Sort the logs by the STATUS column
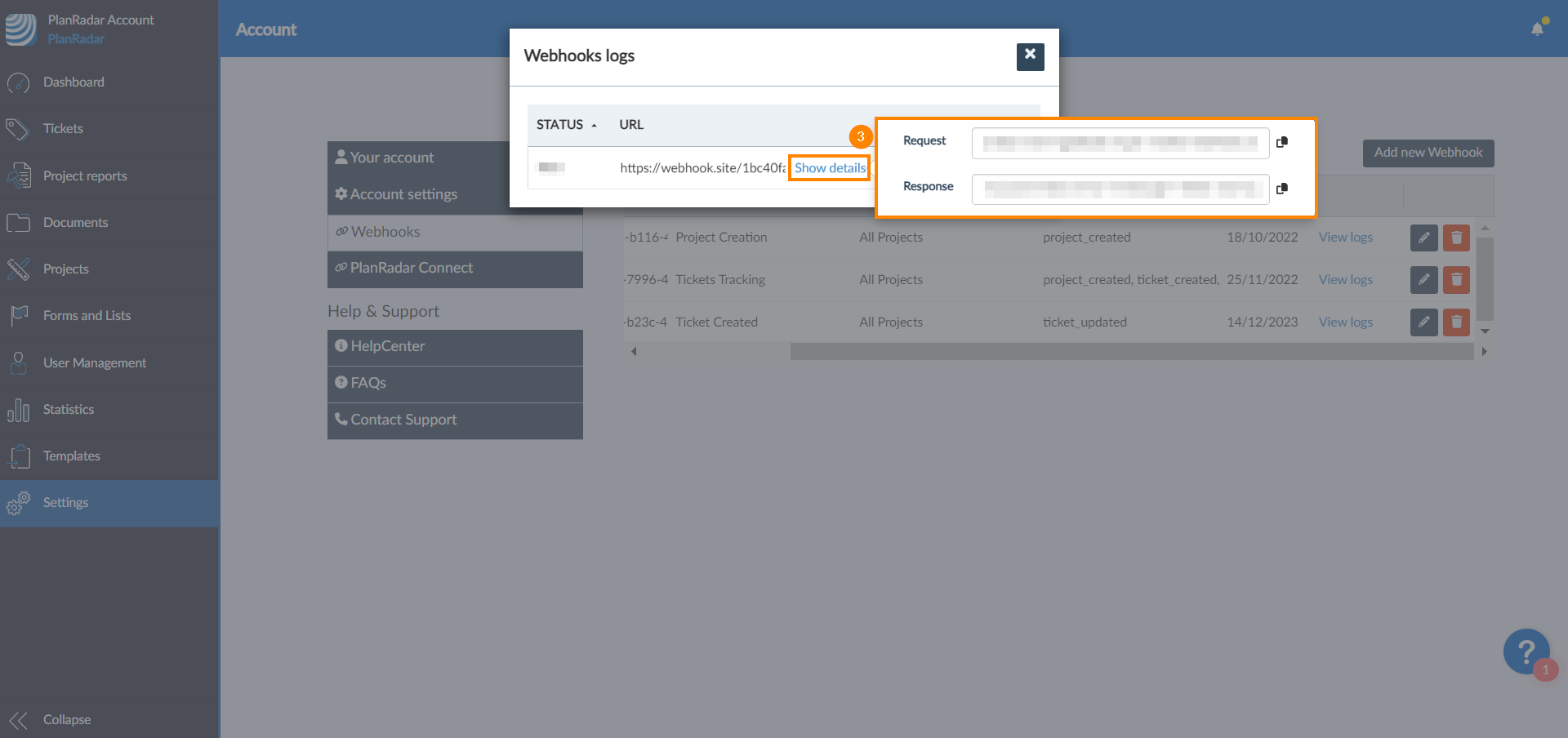 (x=566, y=125)
